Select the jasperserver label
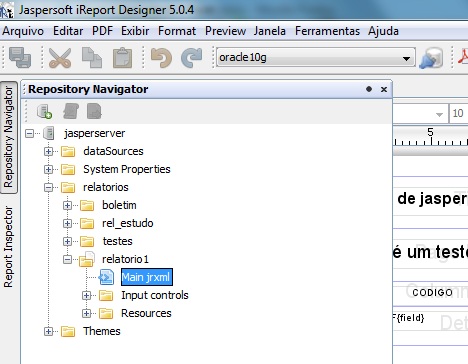The width and height of the screenshot is (468, 364). pyautogui.click(x=95, y=133)
